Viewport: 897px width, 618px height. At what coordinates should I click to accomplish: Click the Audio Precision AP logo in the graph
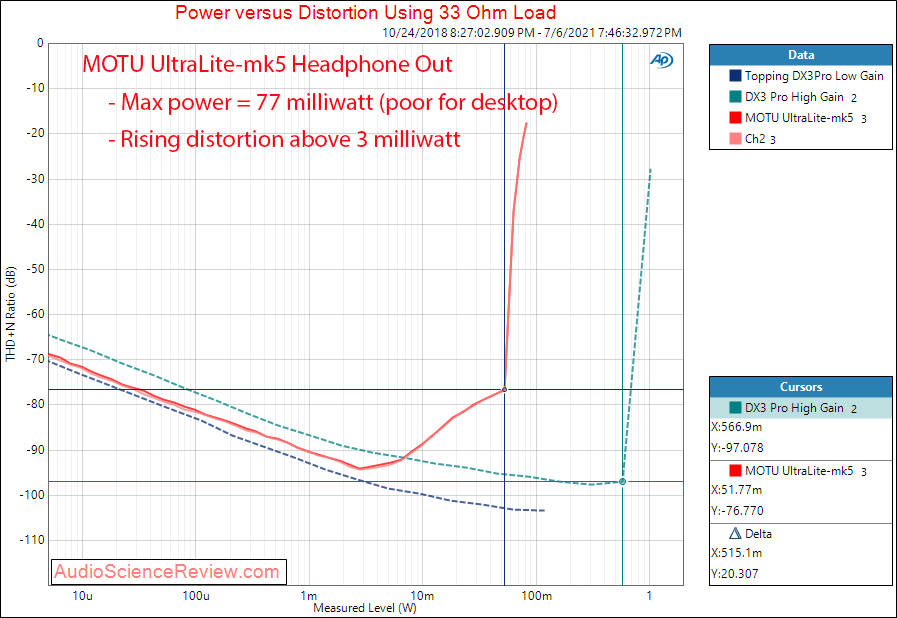pyautogui.click(x=662, y=60)
